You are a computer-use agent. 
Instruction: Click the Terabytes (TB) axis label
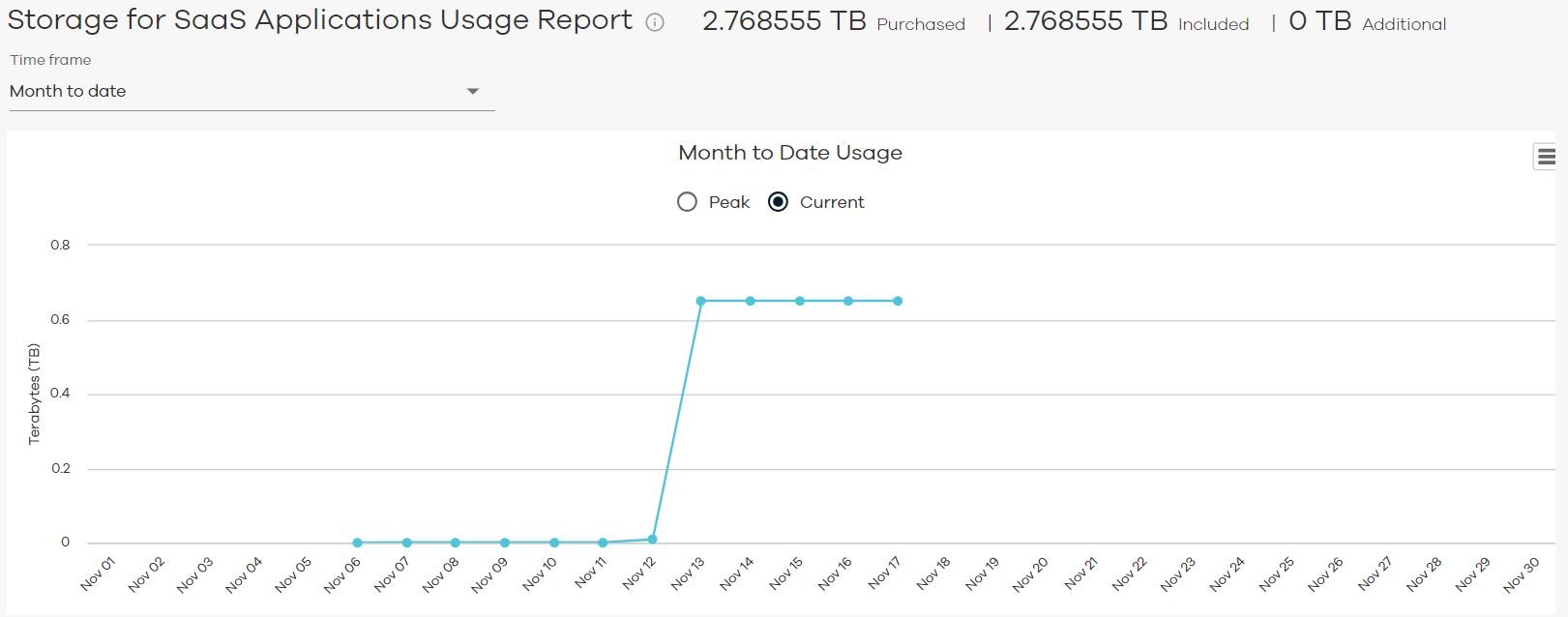(x=34, y=392)
